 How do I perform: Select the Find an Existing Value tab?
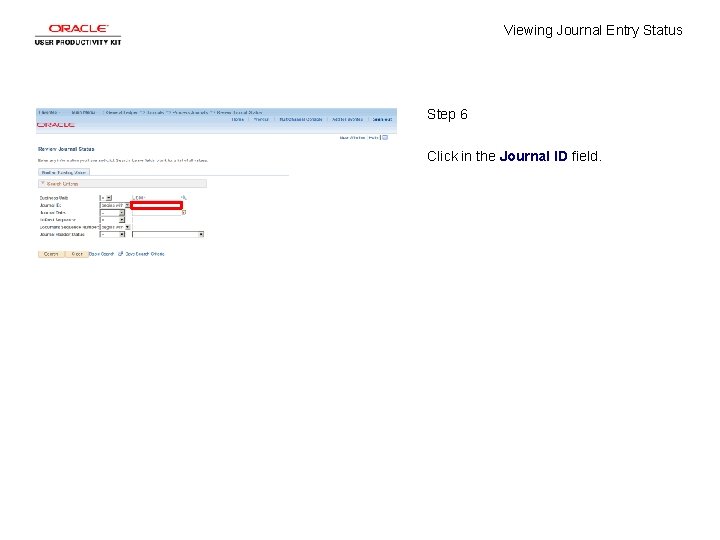tap(64, 172)
